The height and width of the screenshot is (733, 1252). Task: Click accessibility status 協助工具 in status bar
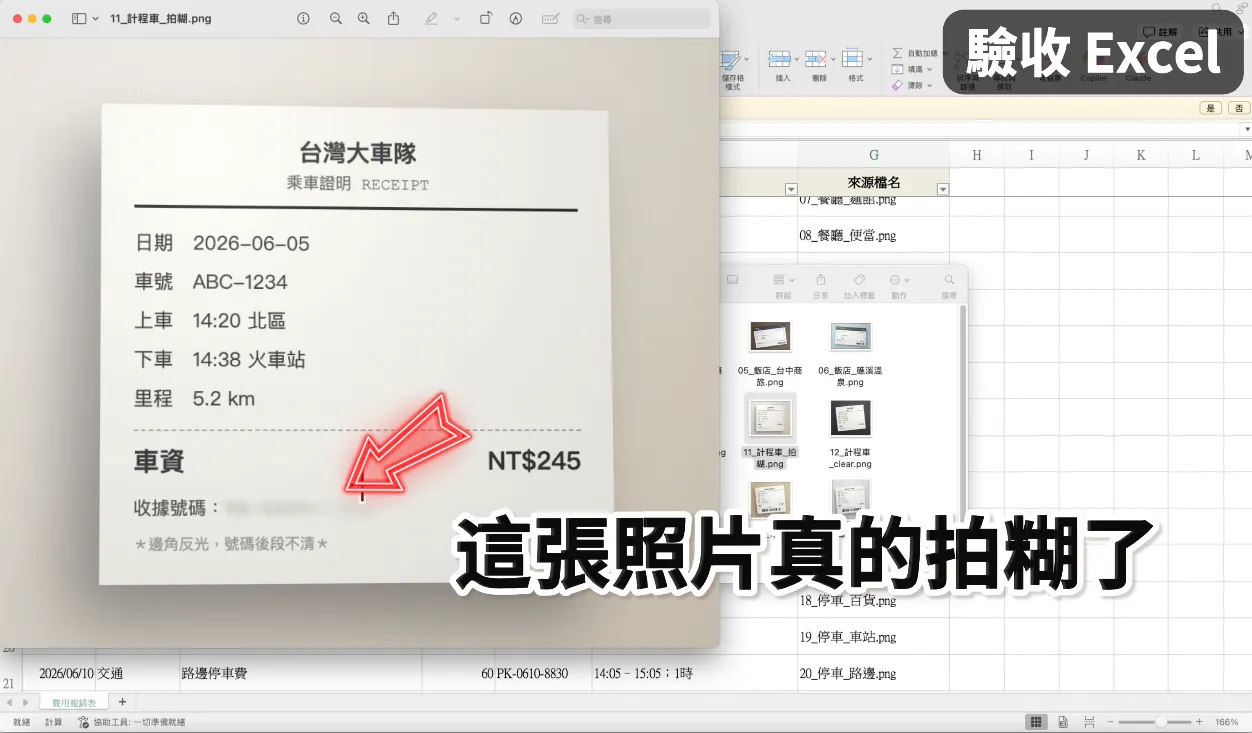click(x=132, y=722)
